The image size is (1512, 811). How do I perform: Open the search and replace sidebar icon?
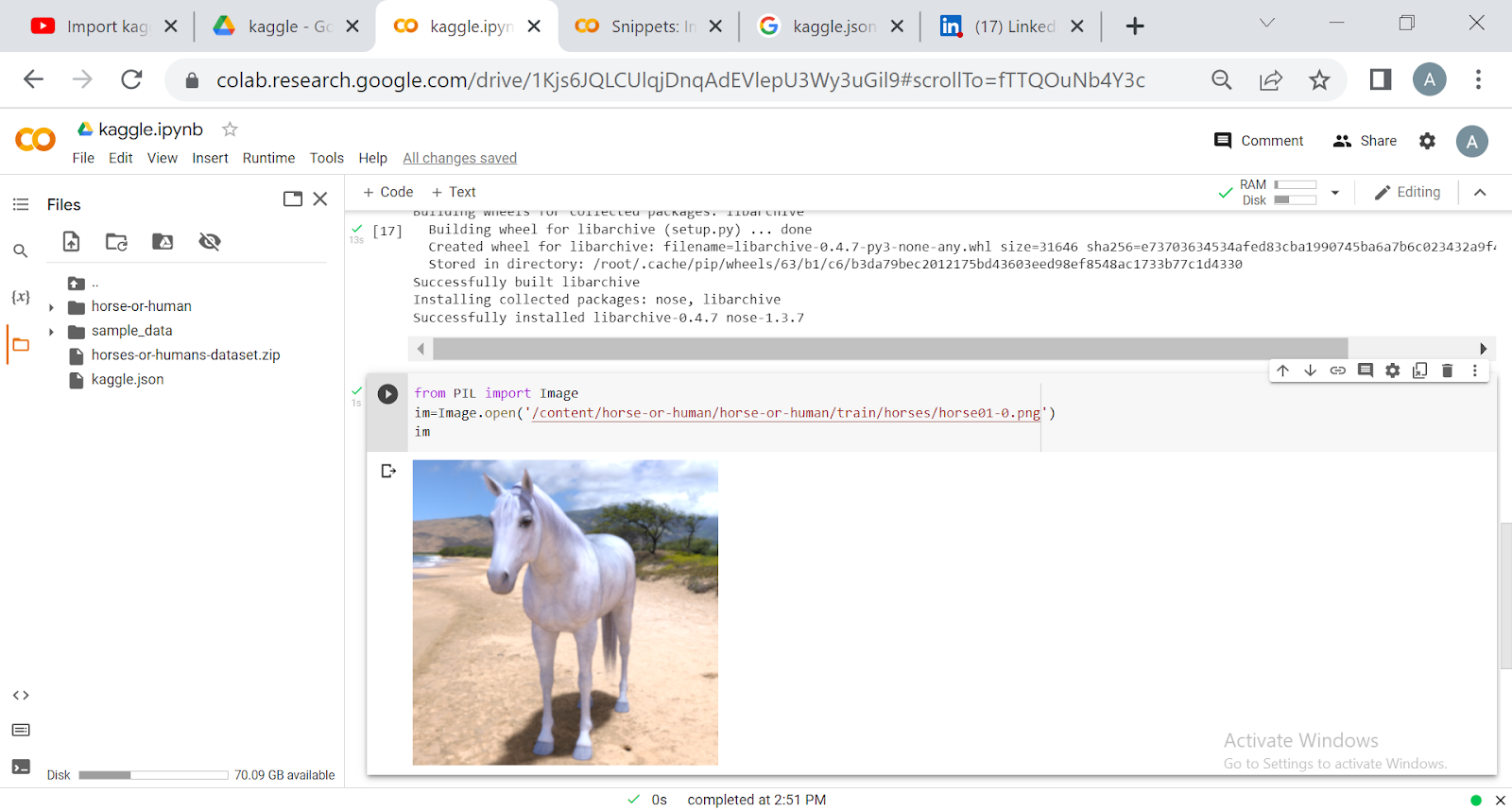21,250
